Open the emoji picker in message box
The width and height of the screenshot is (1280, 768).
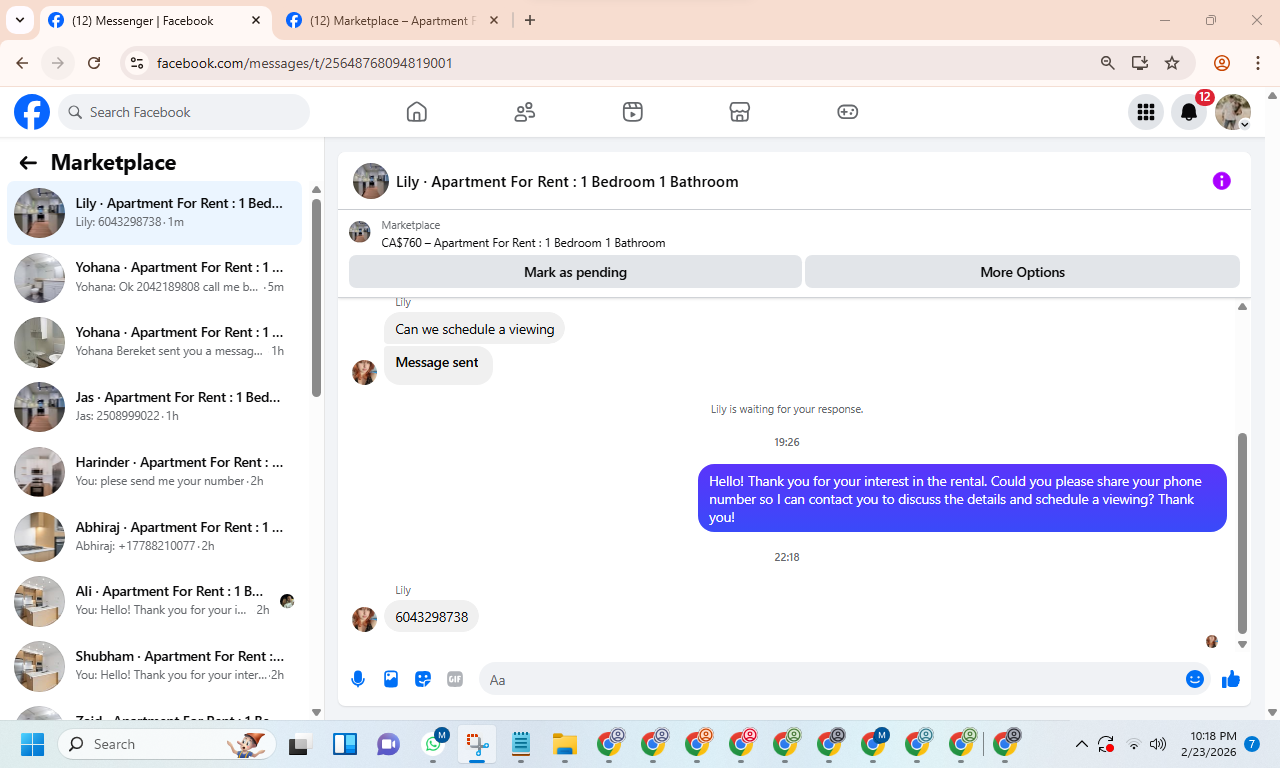tap(1195, 680)
